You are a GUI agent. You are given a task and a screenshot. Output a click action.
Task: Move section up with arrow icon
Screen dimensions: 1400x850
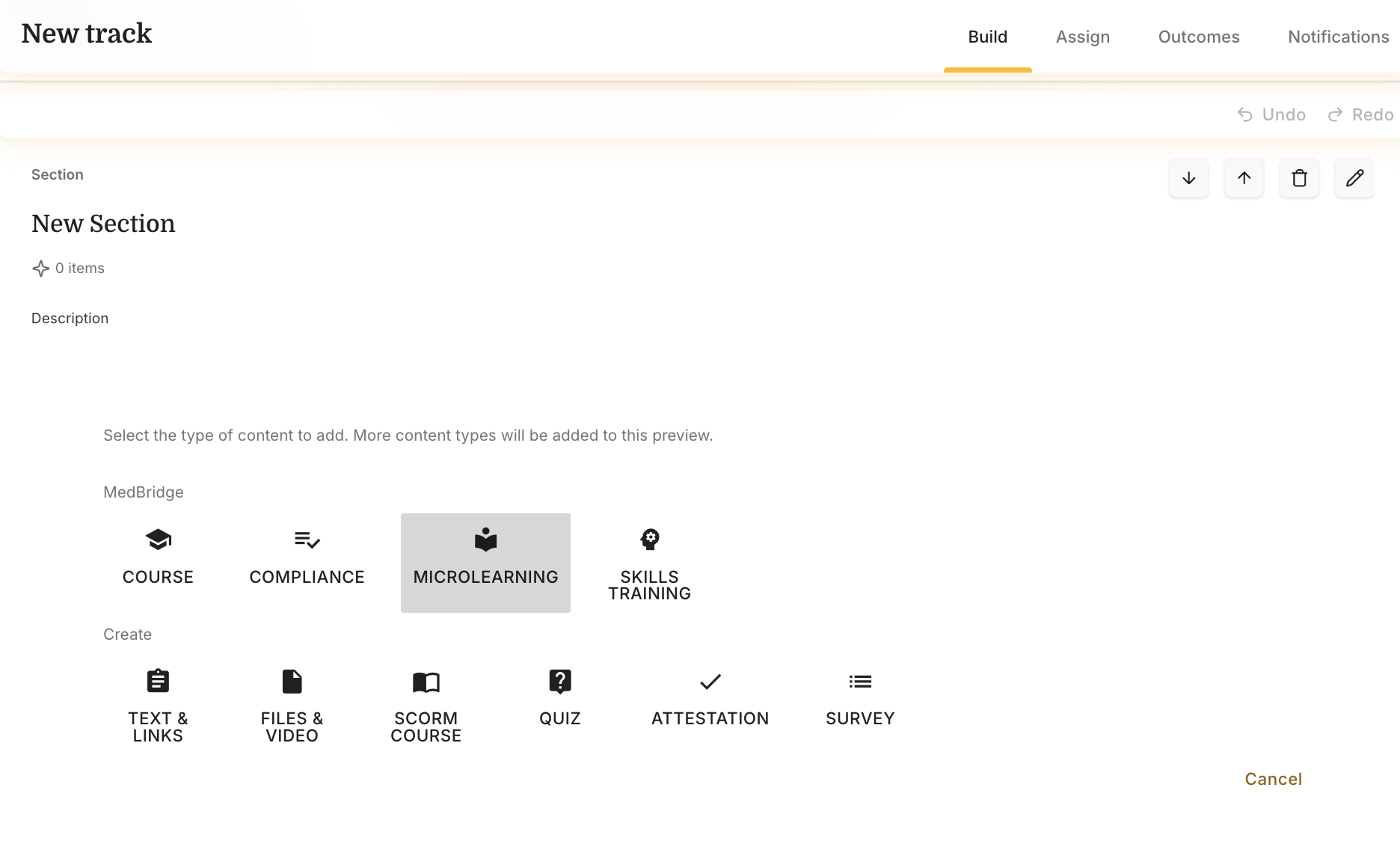point(1244,178)
